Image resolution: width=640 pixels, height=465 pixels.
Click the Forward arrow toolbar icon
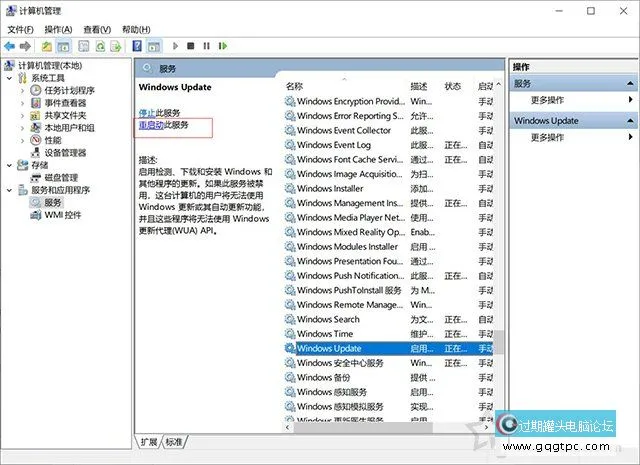pos(25,46)
